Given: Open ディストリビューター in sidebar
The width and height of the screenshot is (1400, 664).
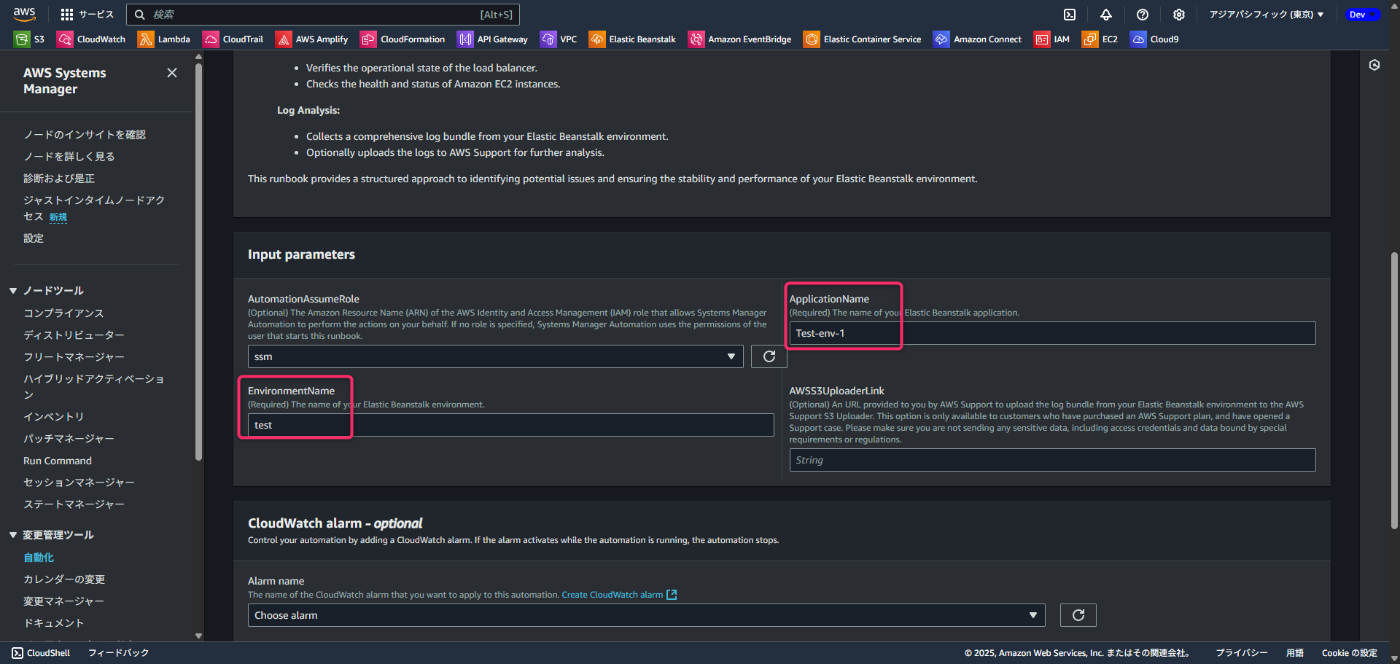Looking at the screenshot, I should tap(74, 335).
